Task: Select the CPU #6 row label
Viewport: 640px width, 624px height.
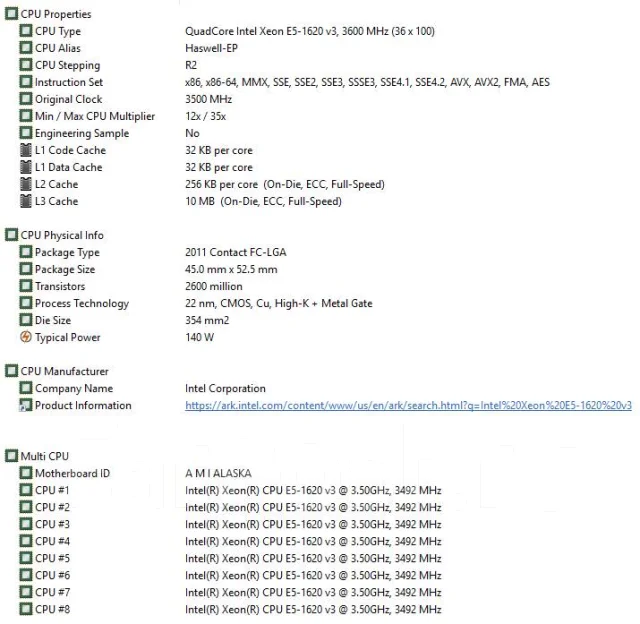Action: tap(52, 575)
